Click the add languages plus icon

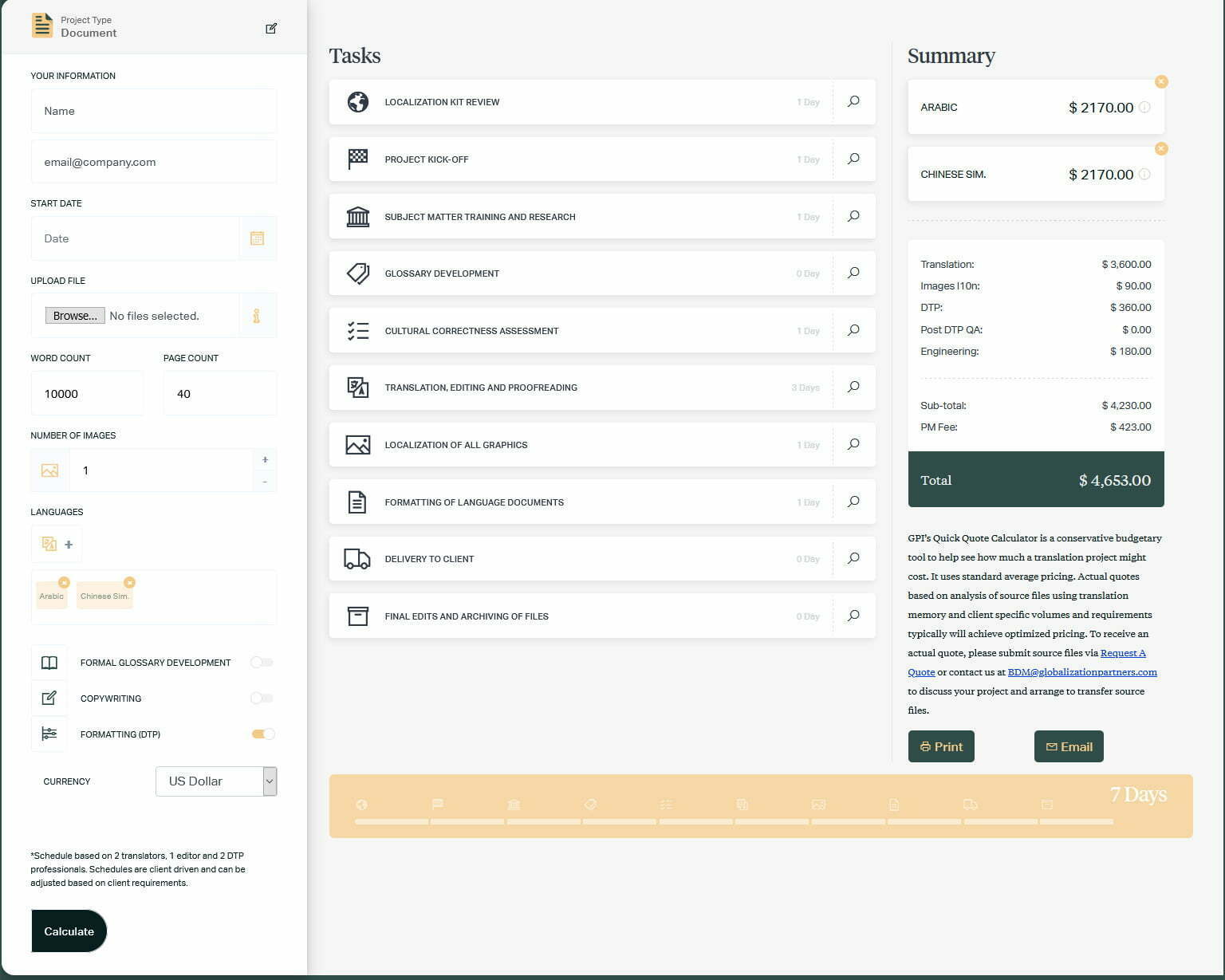click(69, 545)
